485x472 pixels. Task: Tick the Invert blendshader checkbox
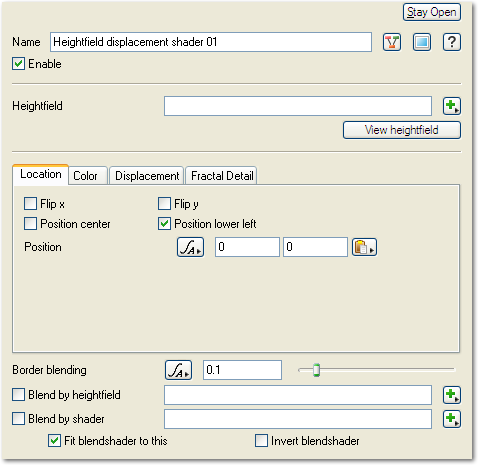[261, 441]
